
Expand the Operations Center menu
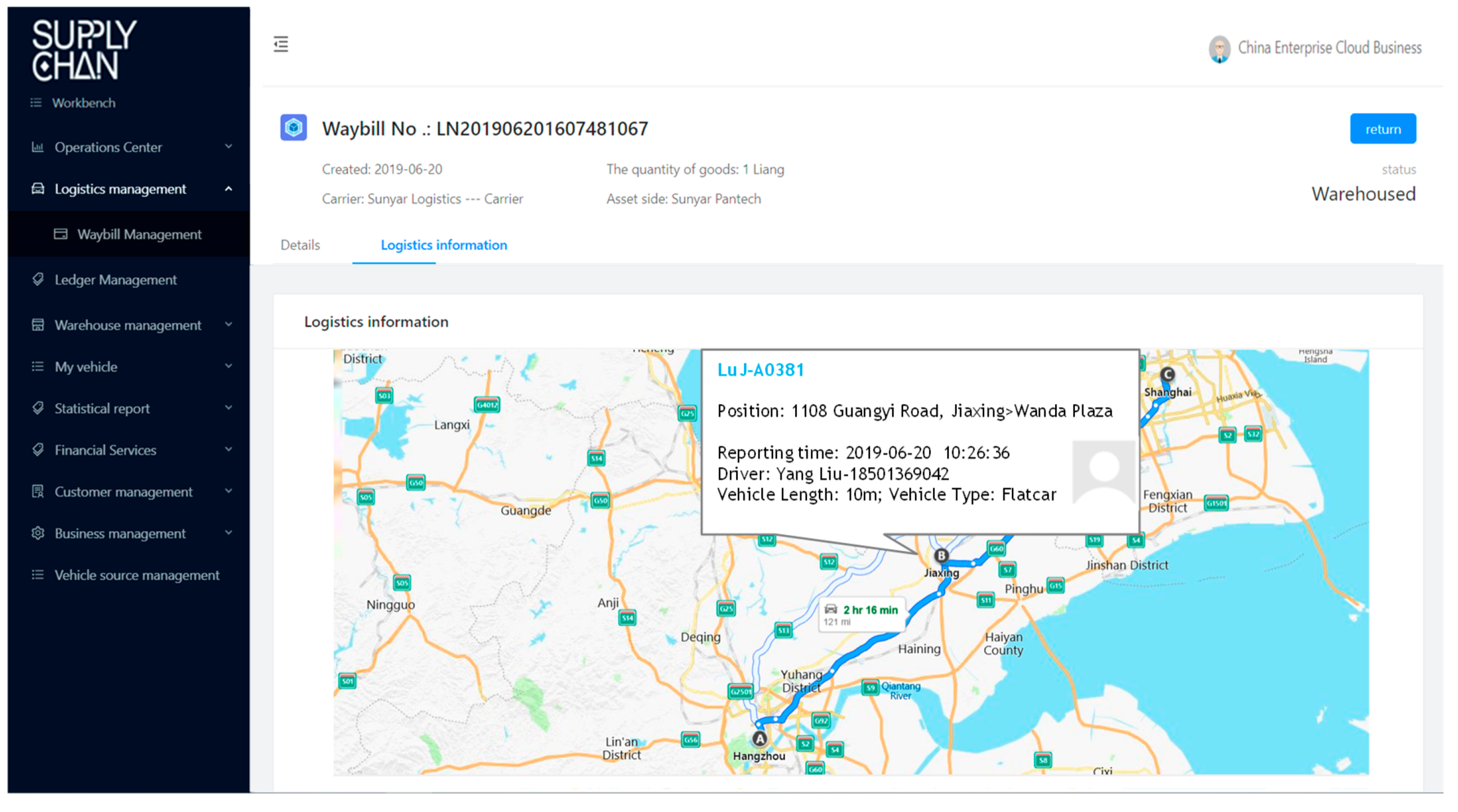tap(228, 146)
